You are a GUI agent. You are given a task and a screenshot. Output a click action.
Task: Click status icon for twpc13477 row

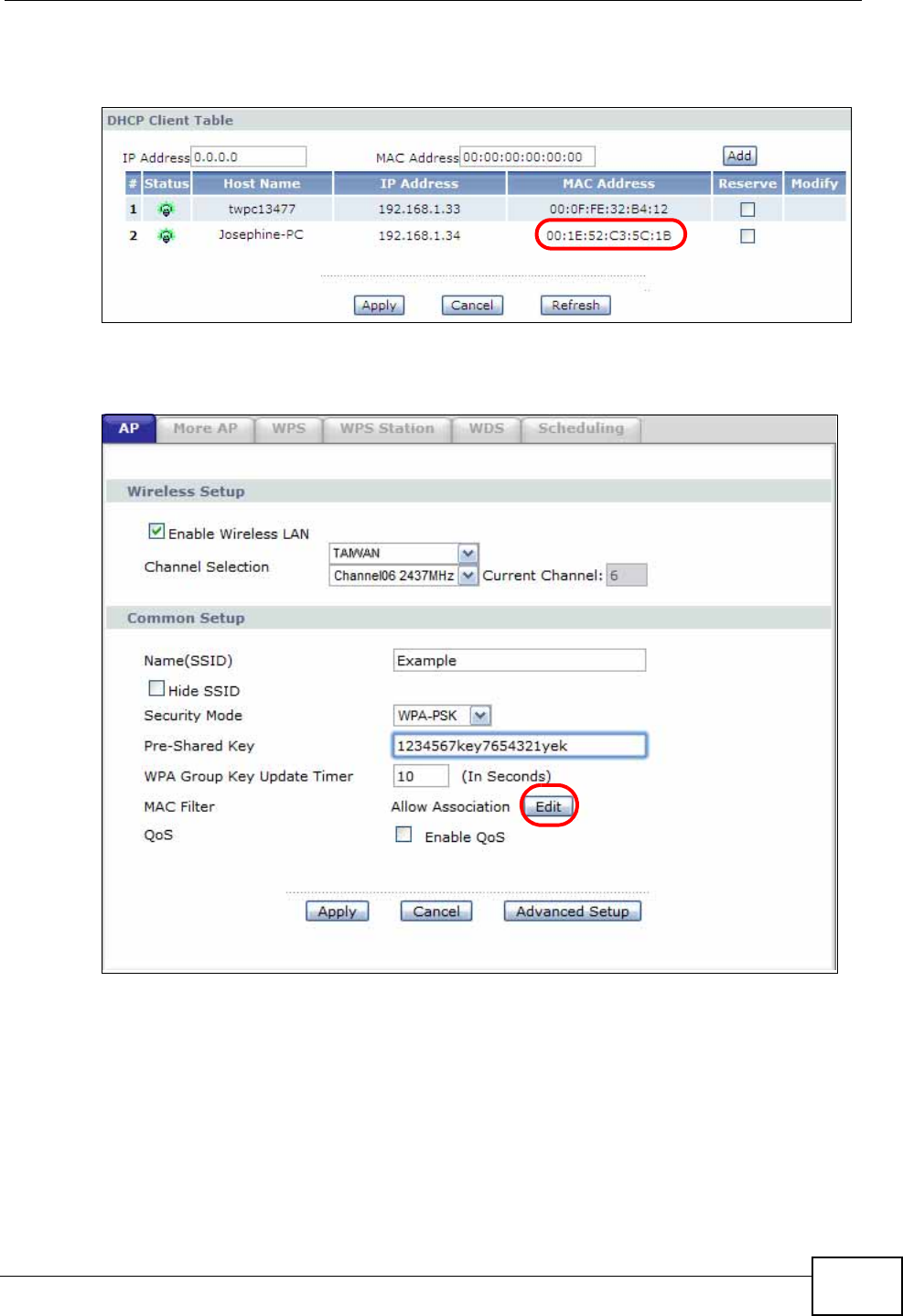[167, 210]
